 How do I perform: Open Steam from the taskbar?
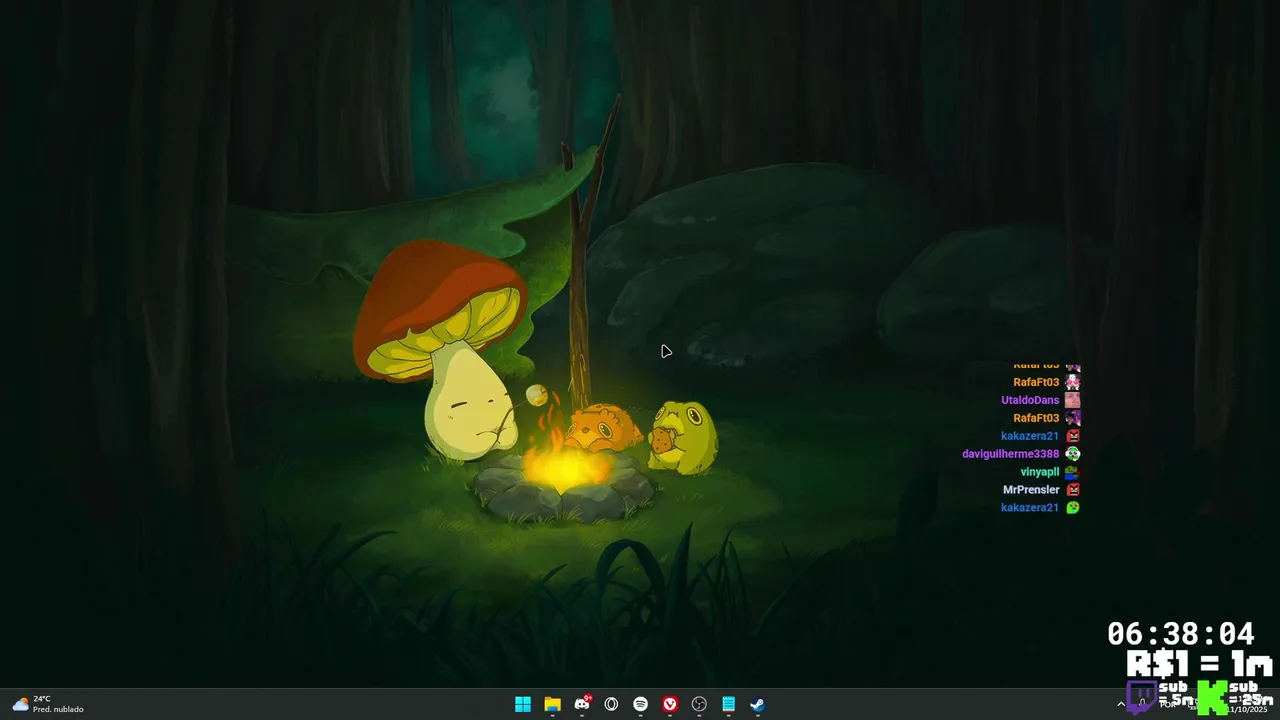click(758, 704)
